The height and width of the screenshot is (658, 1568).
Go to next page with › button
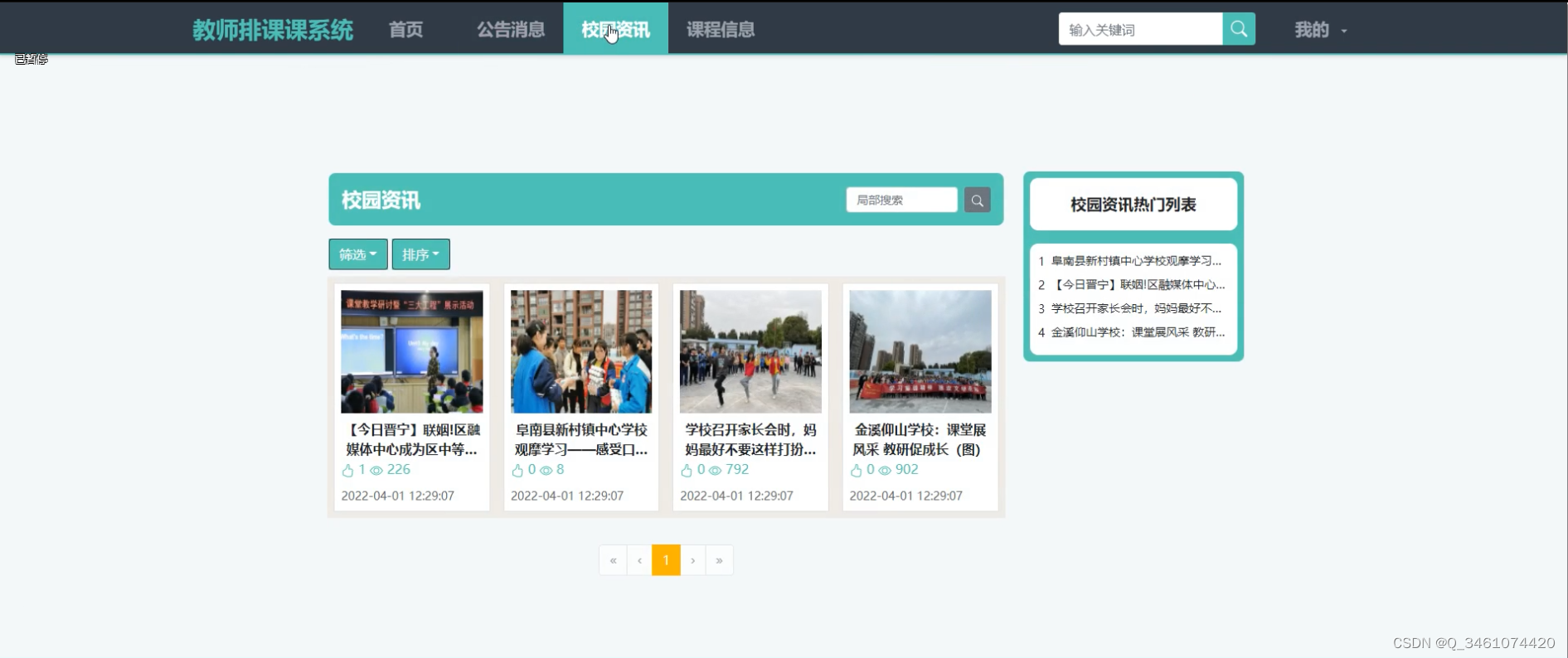pyautogui.click(x=693, y=560)
